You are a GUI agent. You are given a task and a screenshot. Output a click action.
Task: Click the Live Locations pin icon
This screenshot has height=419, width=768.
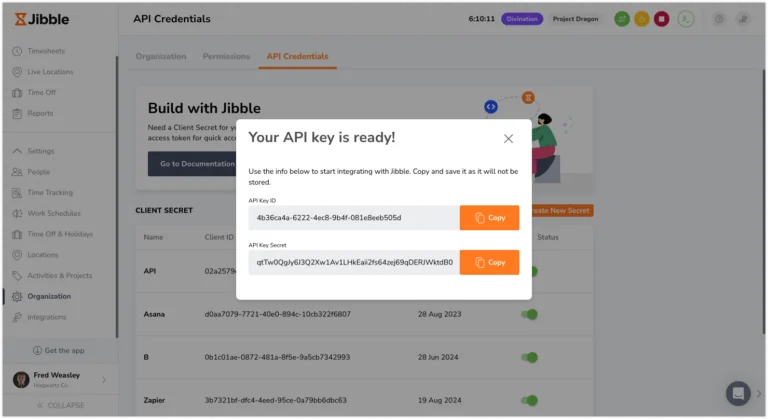[x=17, y=71]
